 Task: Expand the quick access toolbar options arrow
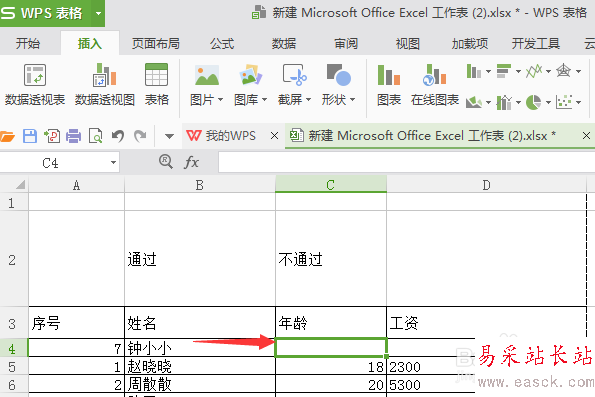click(169, 136)
